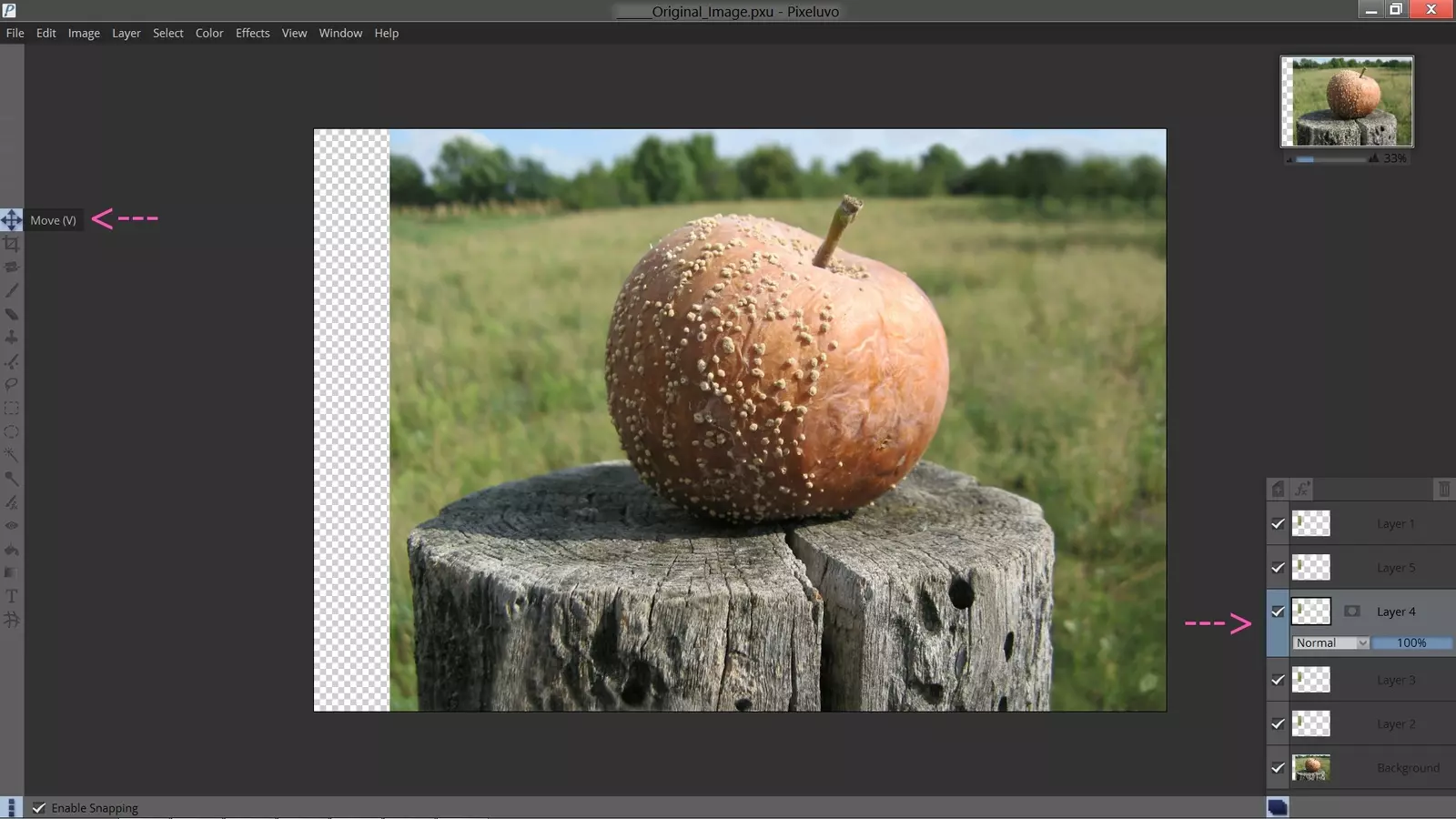
Task: Click the add new layer icon
Action: point(1278,490)
